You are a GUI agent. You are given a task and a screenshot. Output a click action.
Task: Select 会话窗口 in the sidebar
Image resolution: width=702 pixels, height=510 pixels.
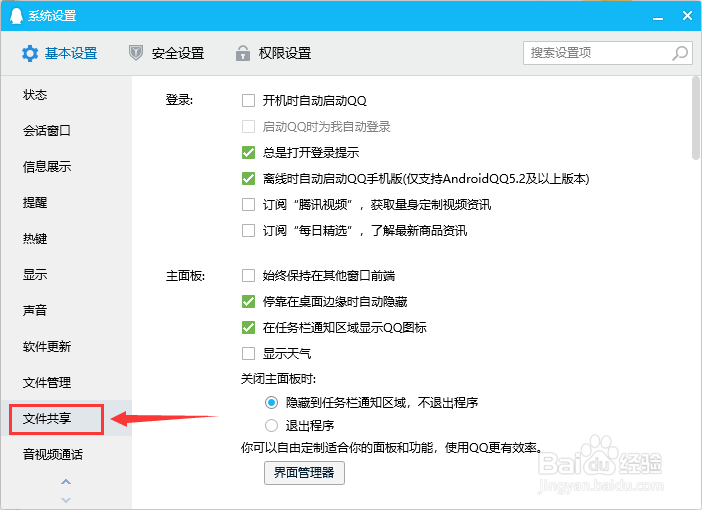(47, 131)
